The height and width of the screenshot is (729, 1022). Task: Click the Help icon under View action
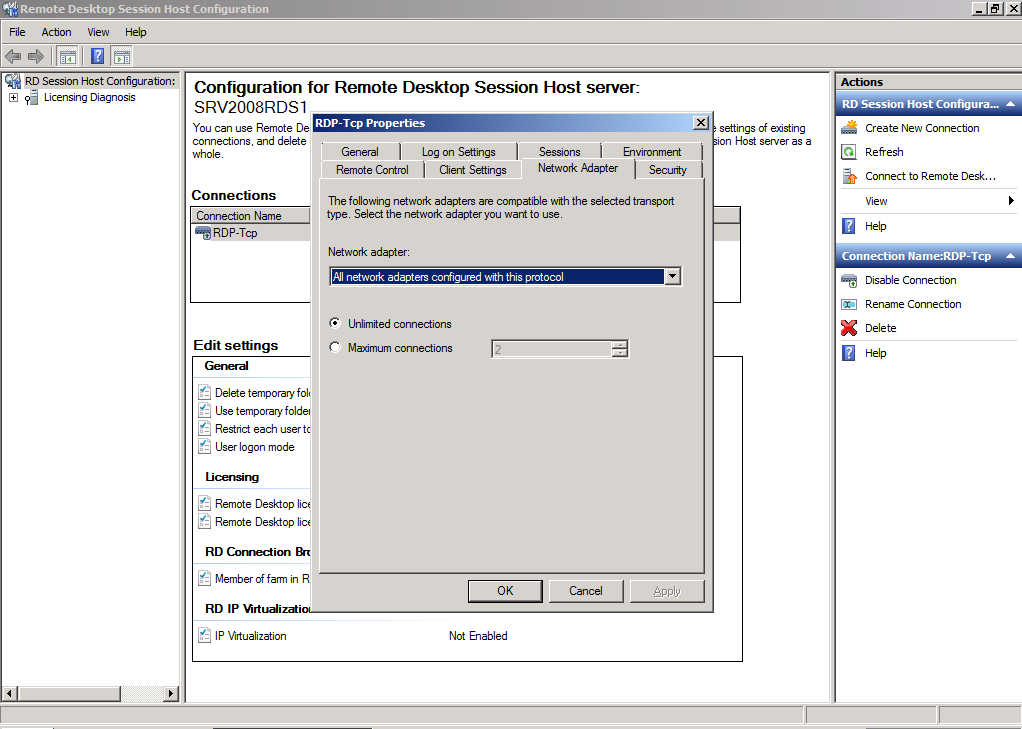(x=849, y=226)
